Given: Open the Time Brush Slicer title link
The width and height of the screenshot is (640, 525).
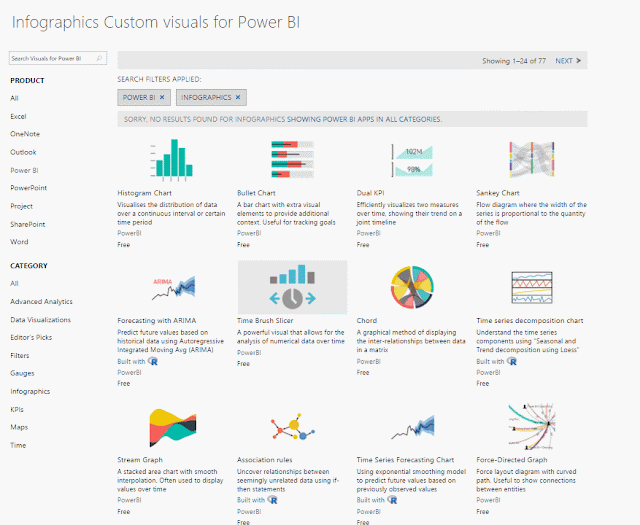Looking at the screenshot, I should point(265,320).
